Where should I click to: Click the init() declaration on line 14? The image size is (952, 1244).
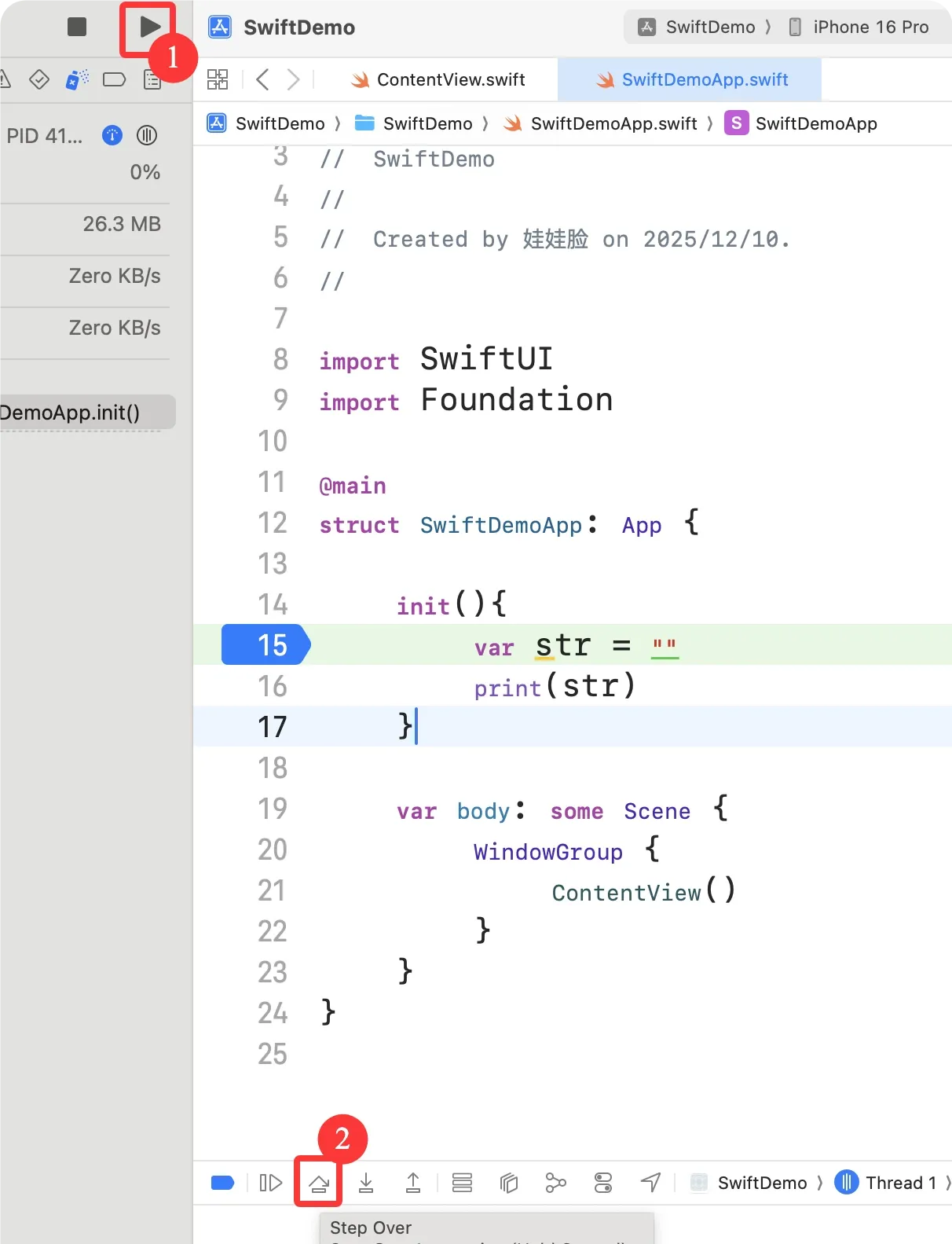451,604
